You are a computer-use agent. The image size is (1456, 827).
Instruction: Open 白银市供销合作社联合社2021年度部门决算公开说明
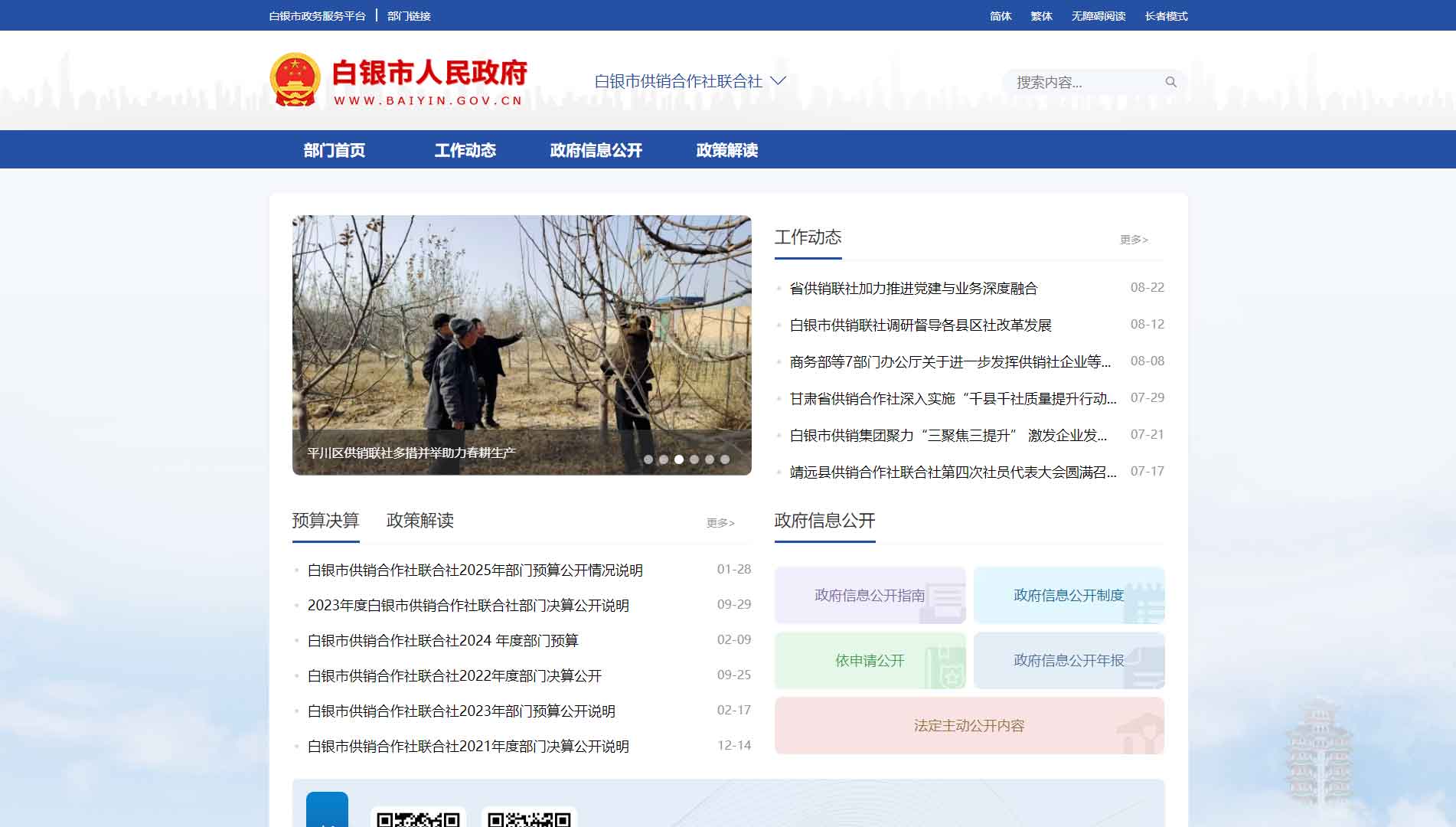[468, 747]
